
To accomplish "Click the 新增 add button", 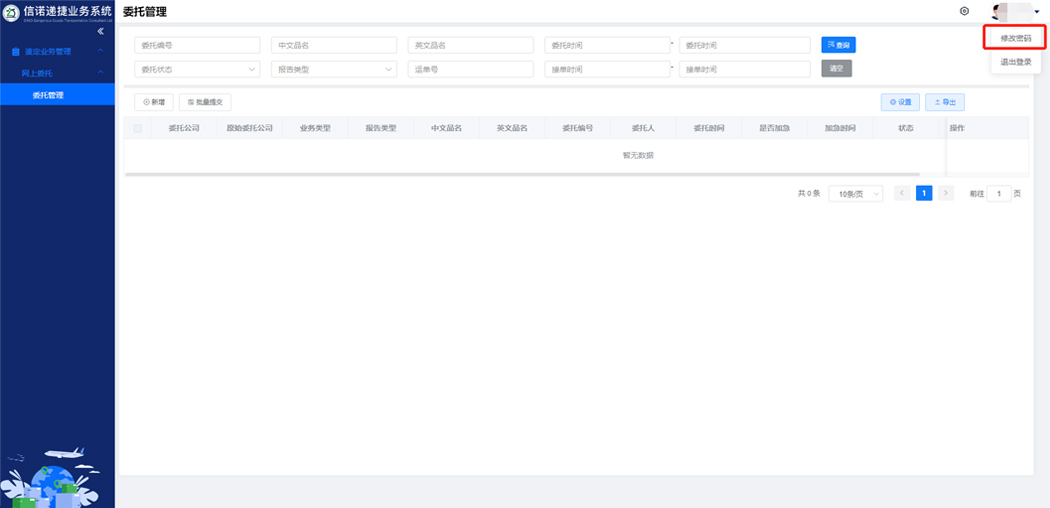I will pyautogui.click(x=154, y=102).
